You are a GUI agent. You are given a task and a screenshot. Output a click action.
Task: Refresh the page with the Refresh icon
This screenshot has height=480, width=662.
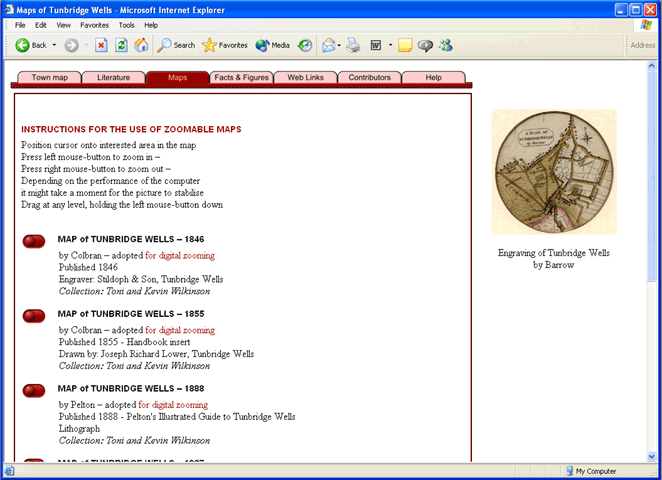click(121, 45)
